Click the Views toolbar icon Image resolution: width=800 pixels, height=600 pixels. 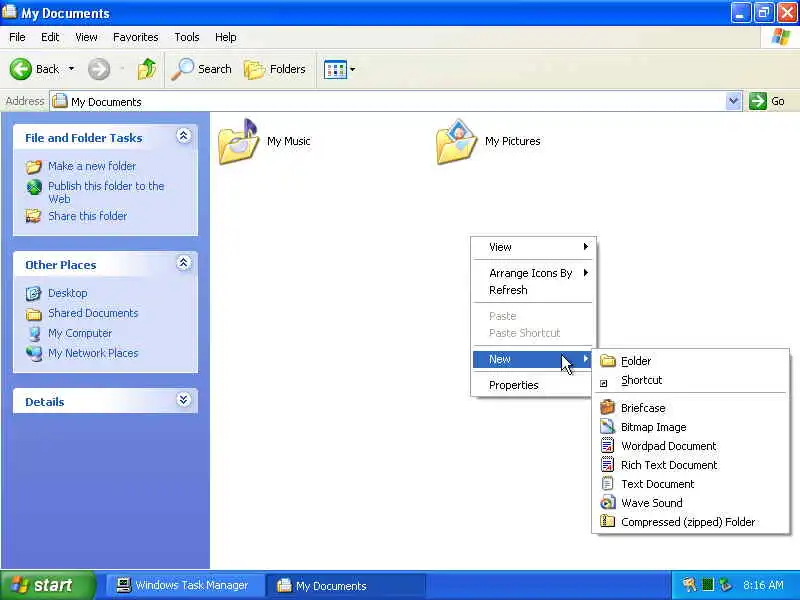335,69
